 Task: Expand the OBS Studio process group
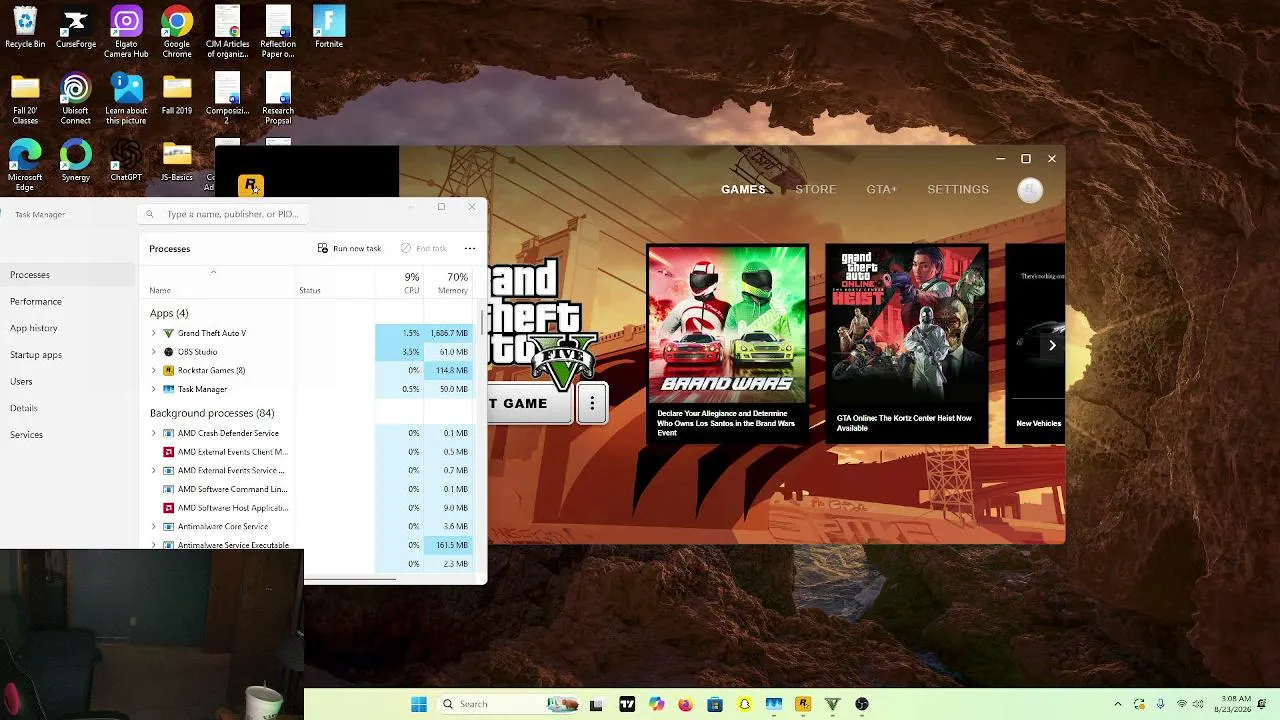(154, 352)
